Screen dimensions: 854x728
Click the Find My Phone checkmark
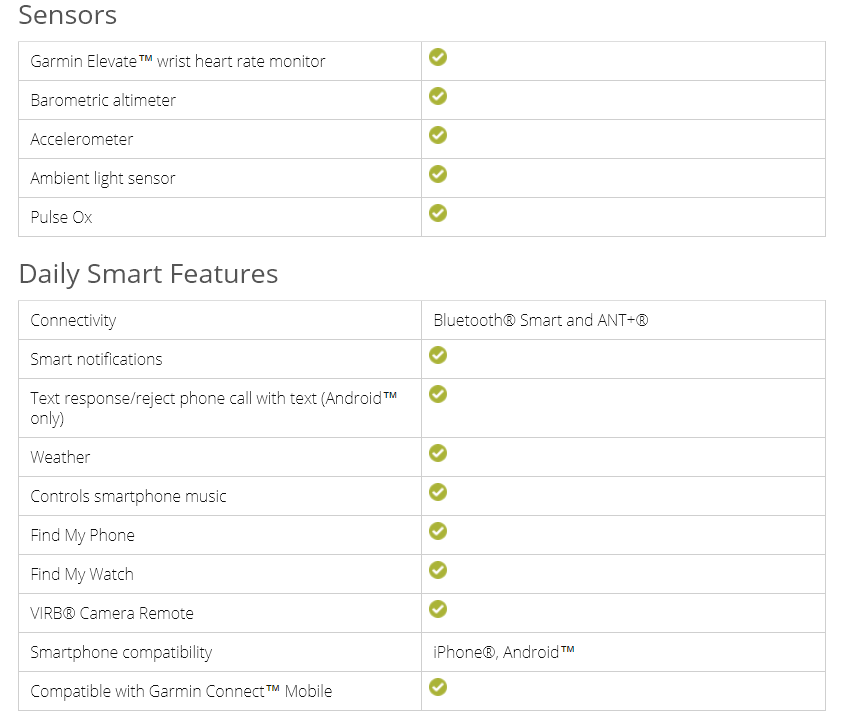point(438,531)
